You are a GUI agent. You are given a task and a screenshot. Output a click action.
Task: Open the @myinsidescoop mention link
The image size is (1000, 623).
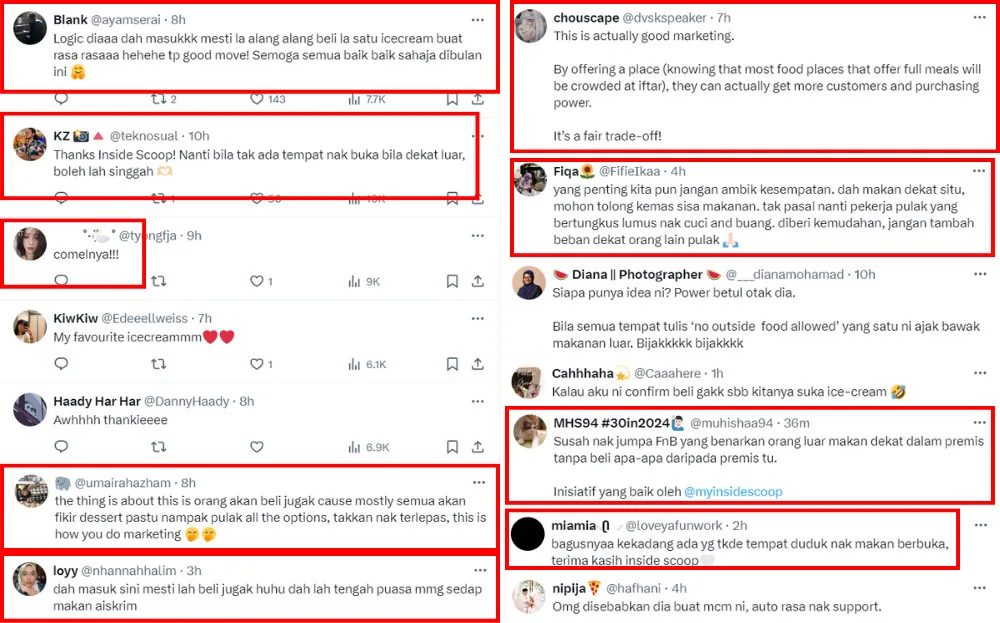click(734, 491)
